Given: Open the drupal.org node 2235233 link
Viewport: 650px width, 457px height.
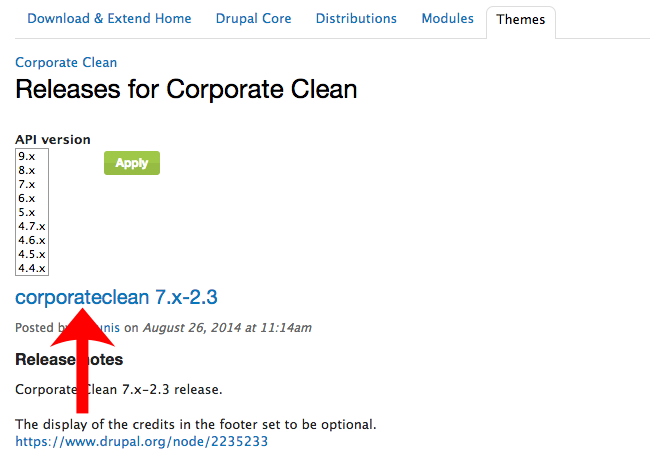Looking at the screenshot, I should 142,441.
